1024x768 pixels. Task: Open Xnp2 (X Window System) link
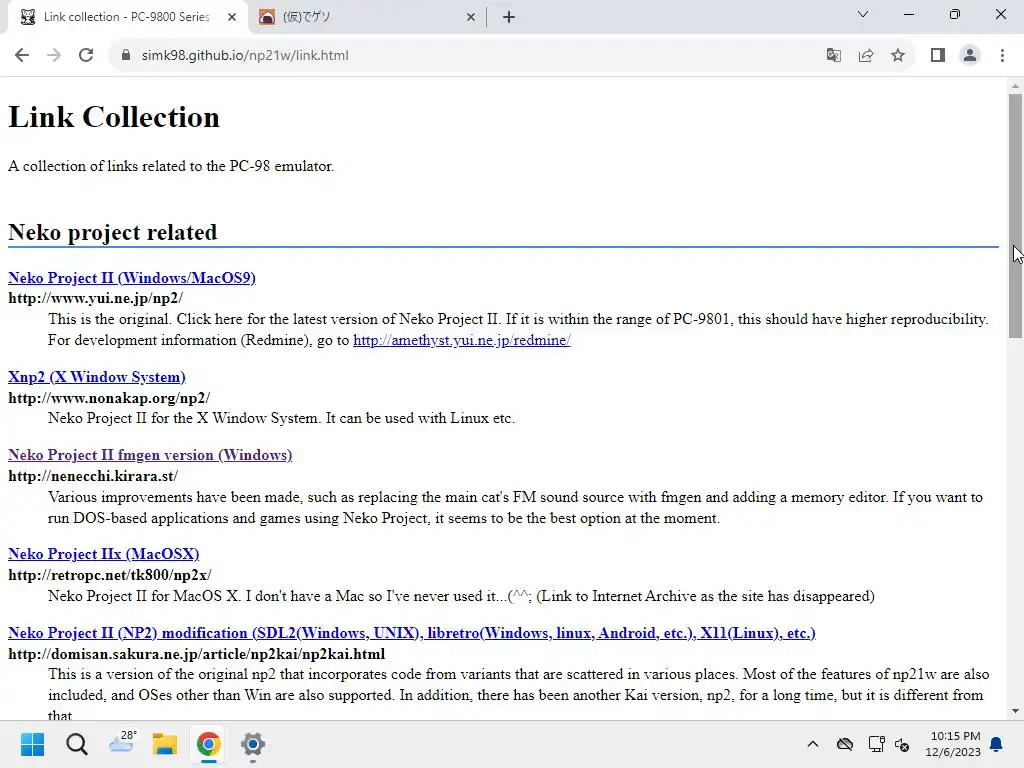97,377
